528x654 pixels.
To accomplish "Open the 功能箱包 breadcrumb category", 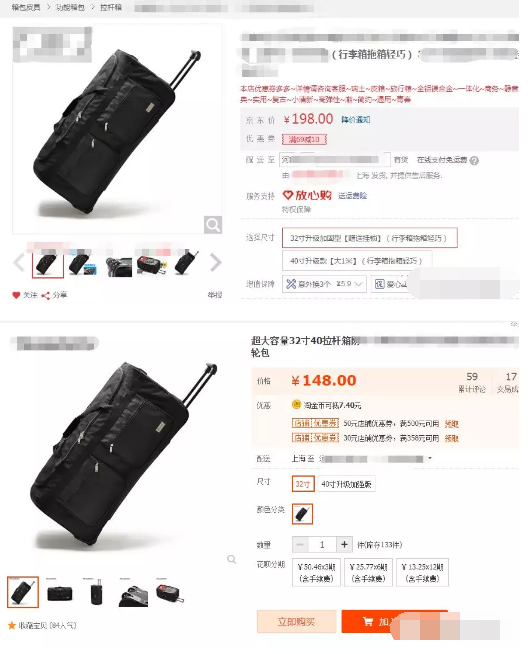I will coord(70,8).
